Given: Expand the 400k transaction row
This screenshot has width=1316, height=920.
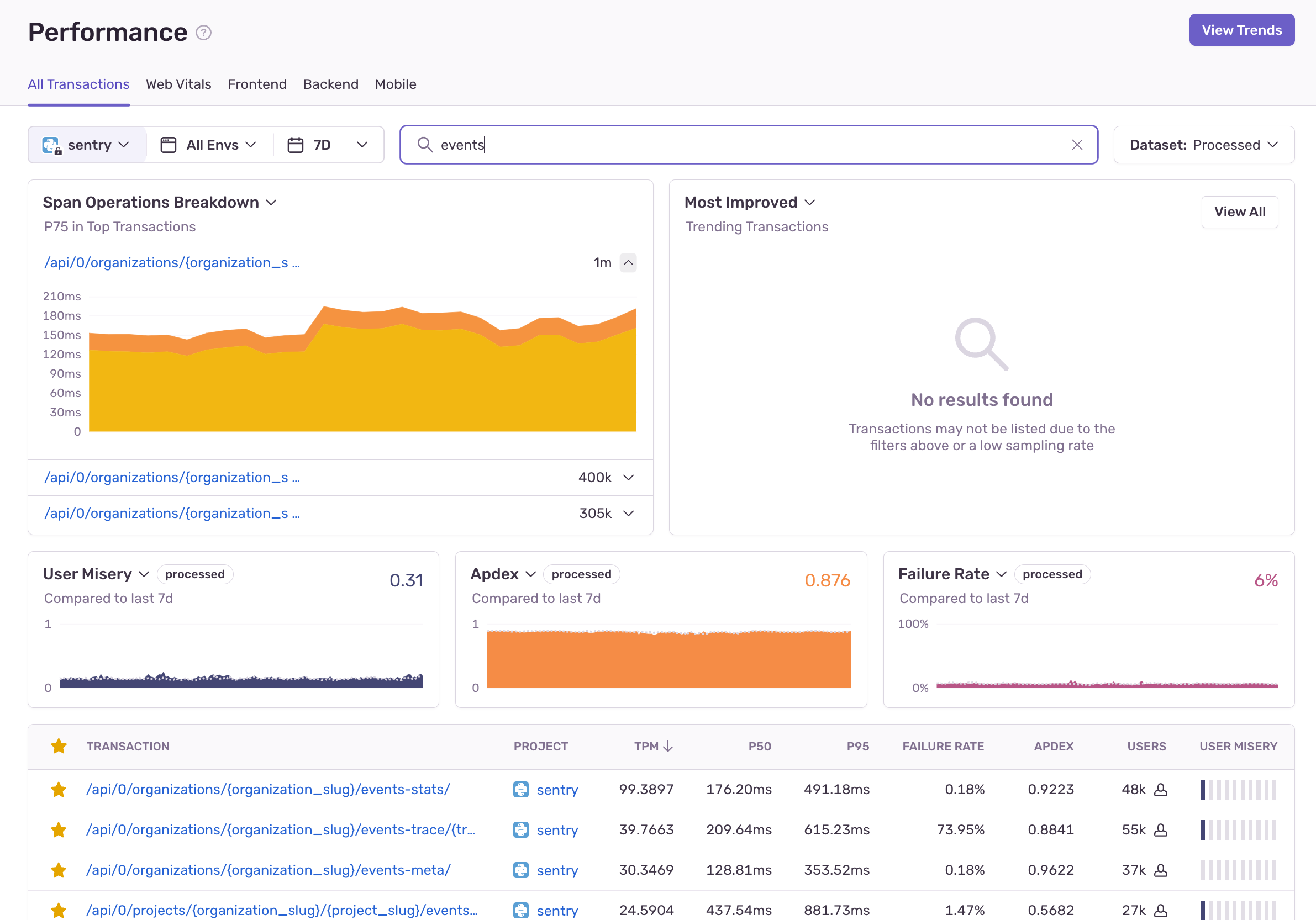Looking at the screenshot, I should click(628, 478).
